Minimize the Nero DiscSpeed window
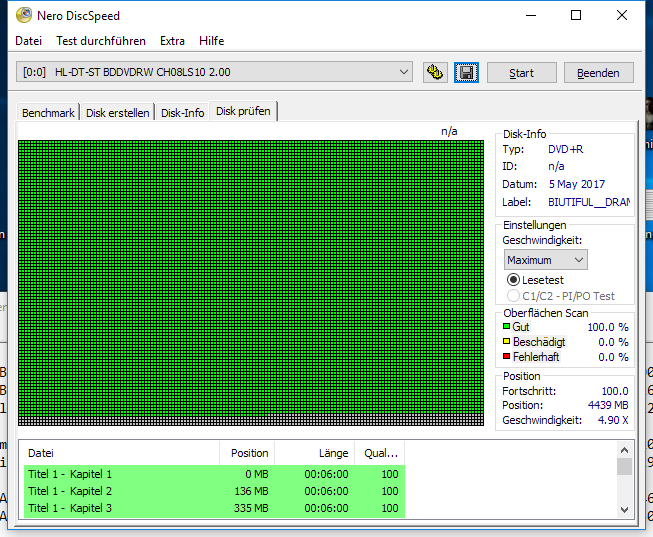 (x=531, y=15)
